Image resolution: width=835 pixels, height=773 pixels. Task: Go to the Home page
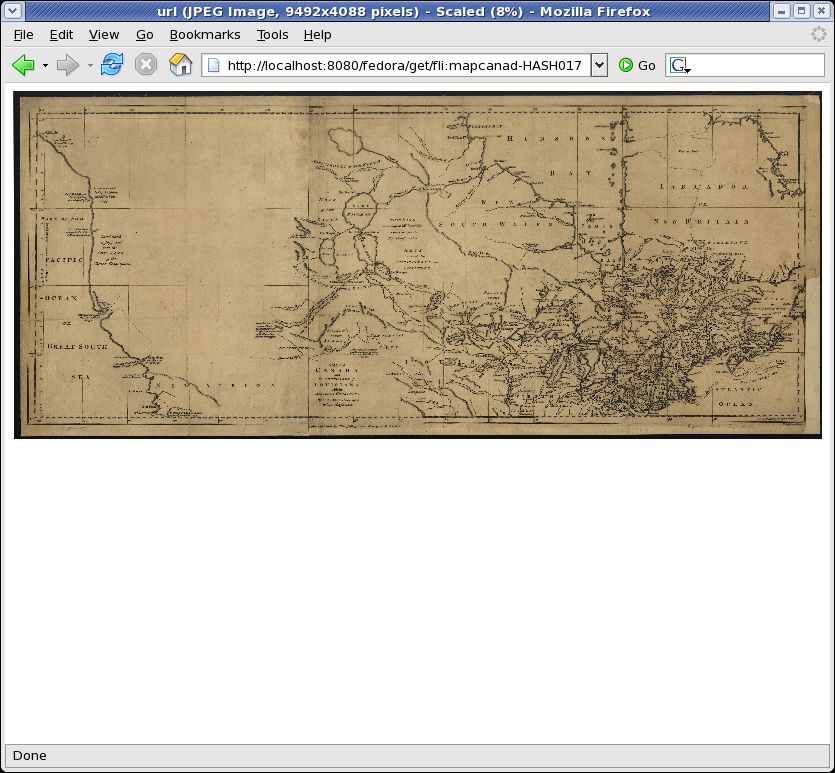[181, 65]
